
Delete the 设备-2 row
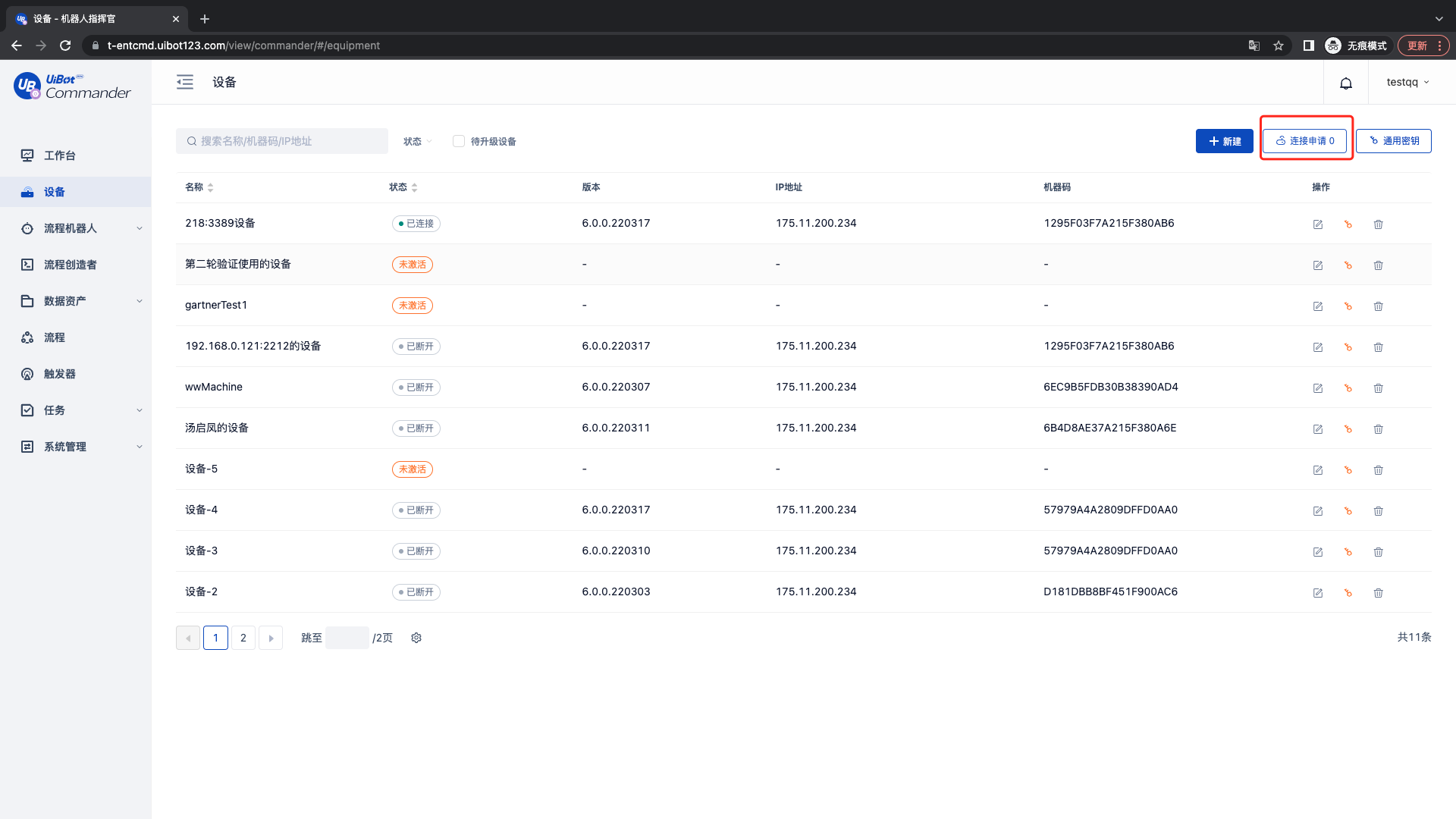click(x=1379, y=593)
